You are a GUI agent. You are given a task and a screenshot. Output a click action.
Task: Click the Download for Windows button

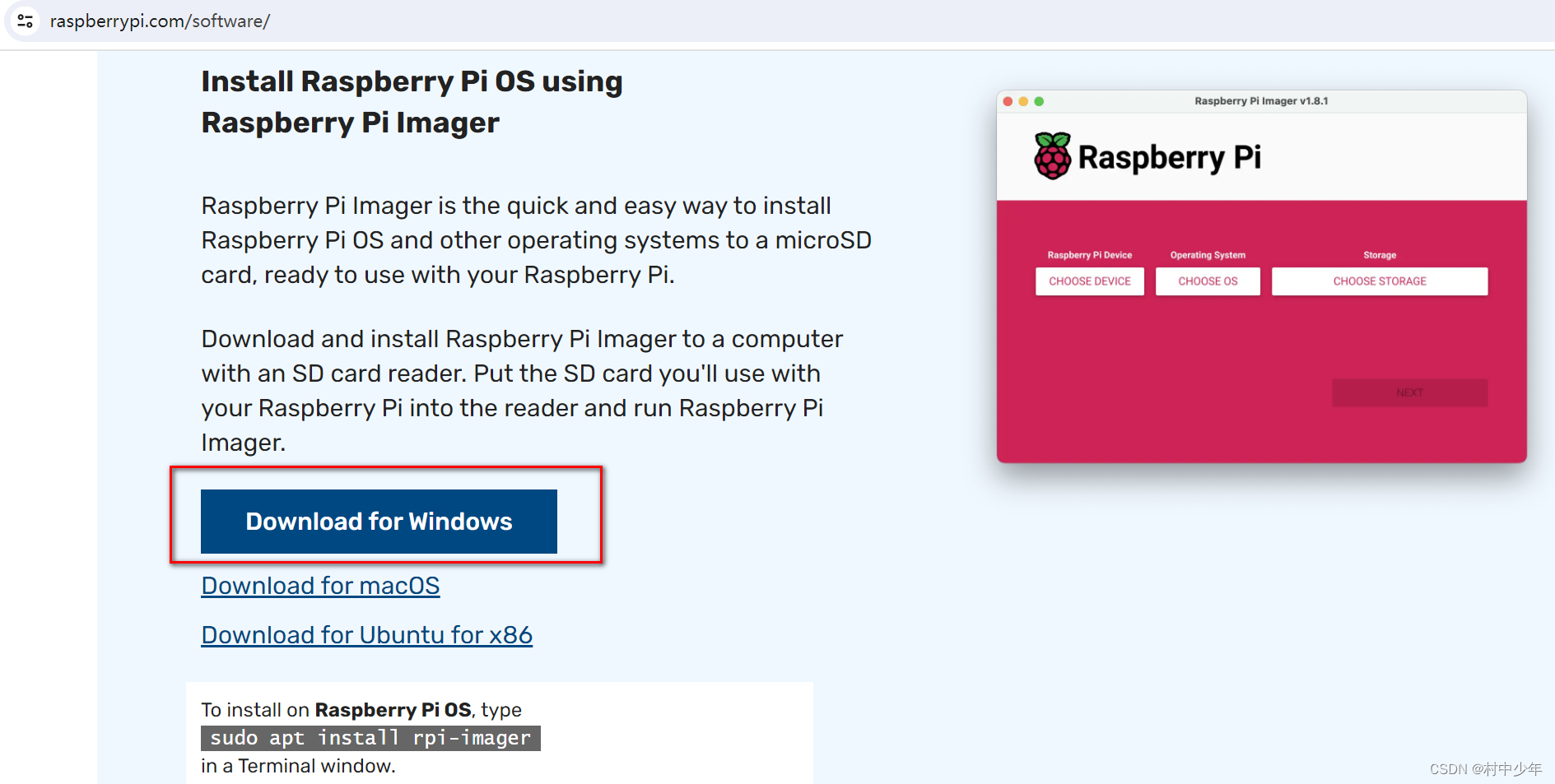click(x=379, y=522)
